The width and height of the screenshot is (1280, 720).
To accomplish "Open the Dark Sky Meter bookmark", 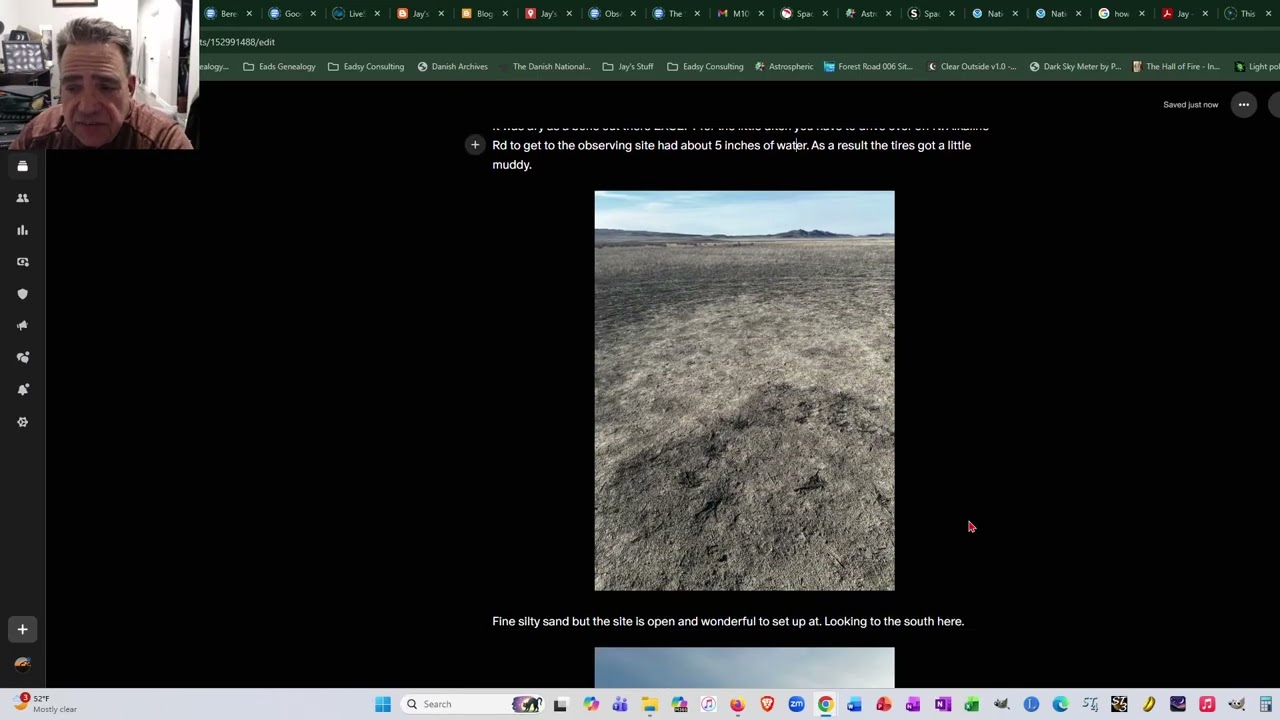I will [x=1075, y=67].
